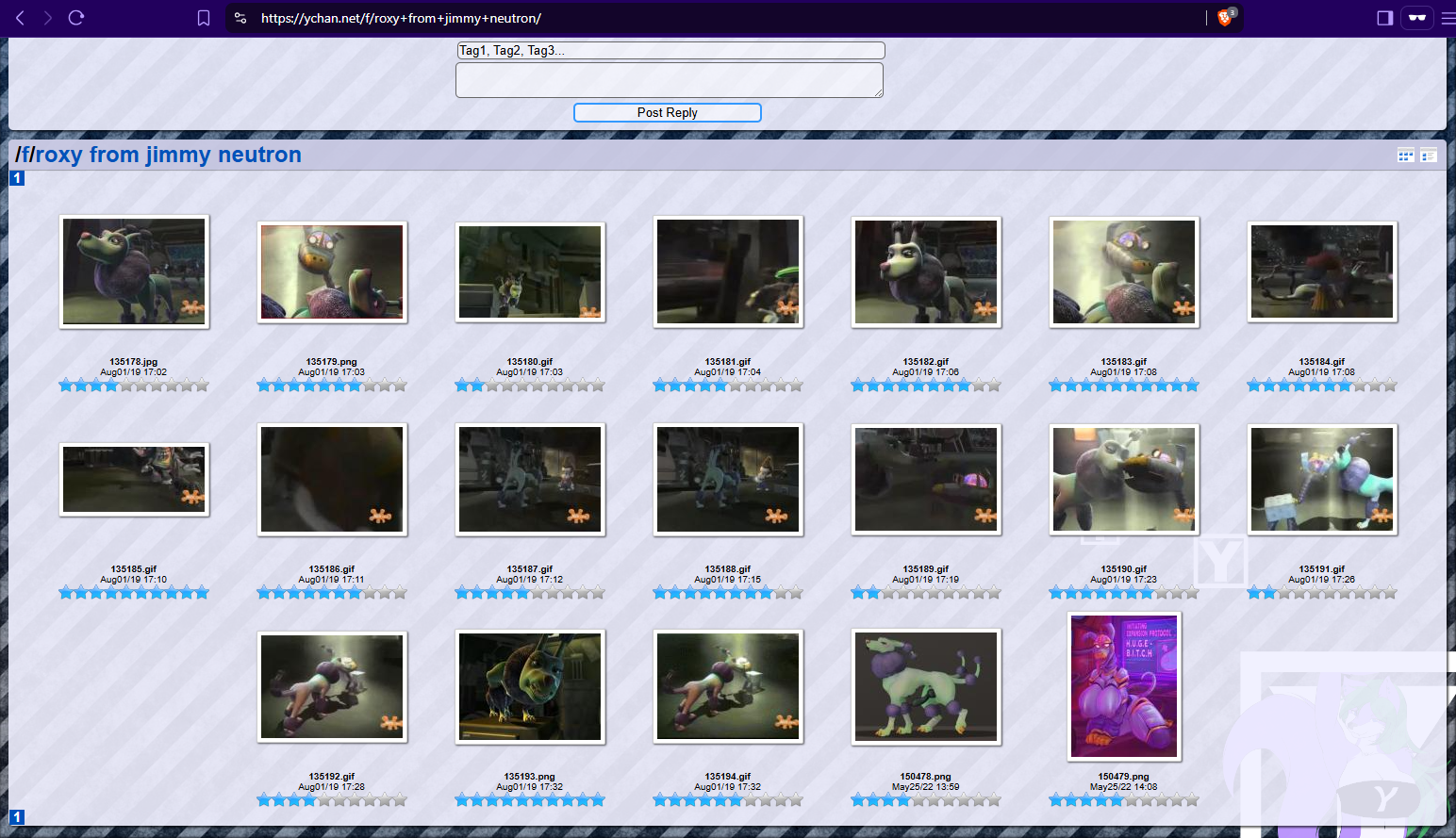Open thumbnail for 135178.jpg
Viewport: 1456px width, 838px height.
(134, 271)
